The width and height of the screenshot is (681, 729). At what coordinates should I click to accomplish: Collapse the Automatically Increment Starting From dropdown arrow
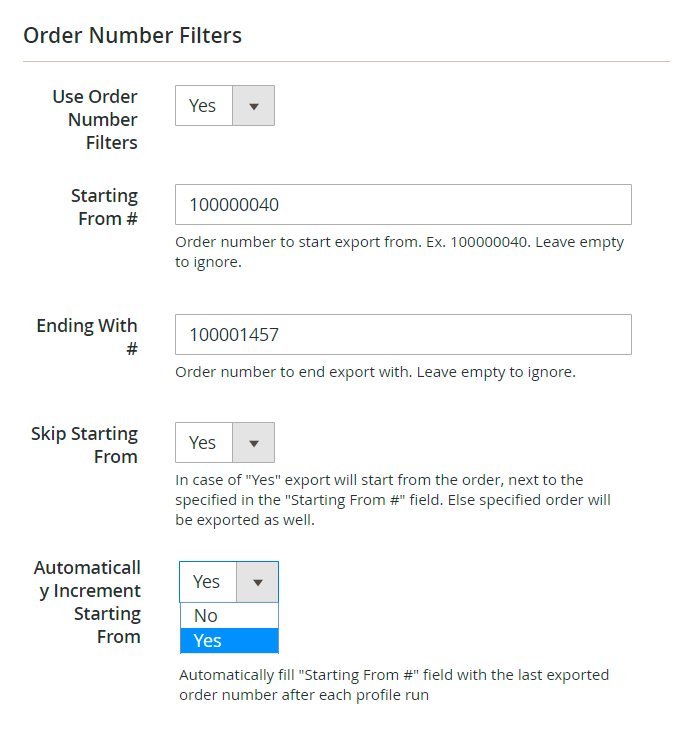click(257, 582)
